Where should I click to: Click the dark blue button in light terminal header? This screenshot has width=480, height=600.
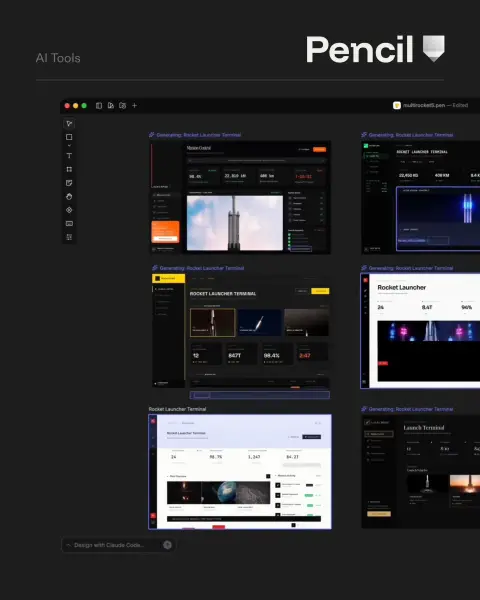(312, 437)
